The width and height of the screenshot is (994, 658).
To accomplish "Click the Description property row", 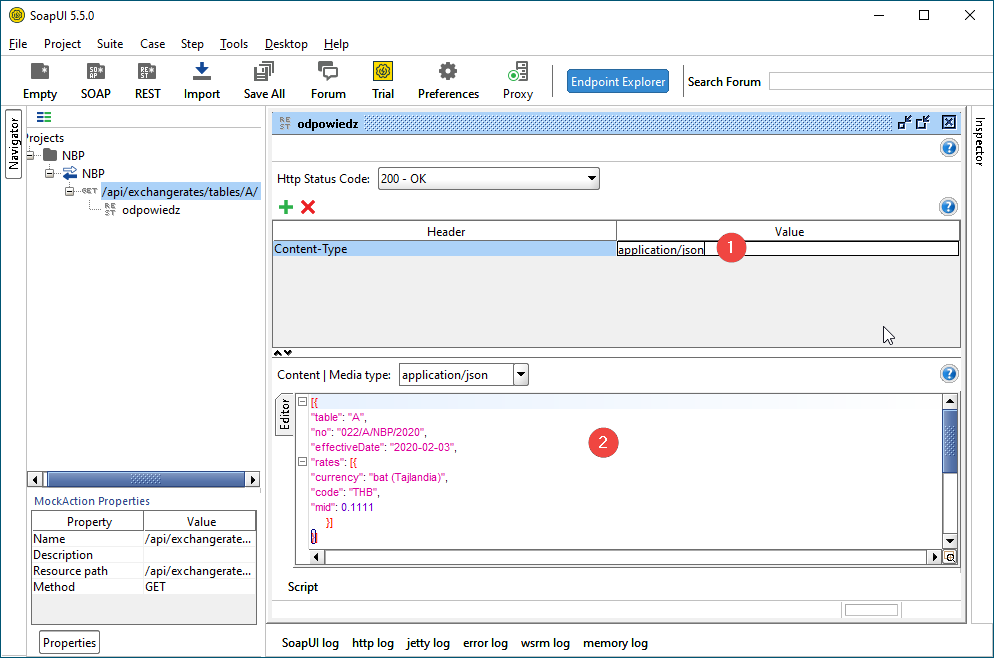I will (x=144, y=555).
